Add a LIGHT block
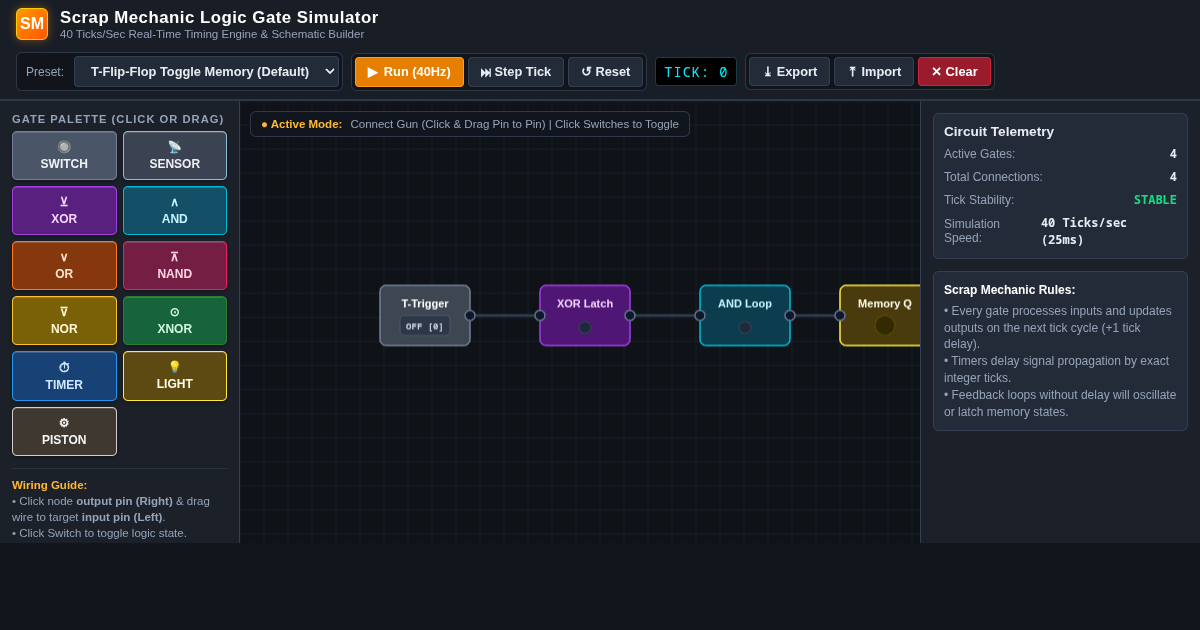 point(175,376)
